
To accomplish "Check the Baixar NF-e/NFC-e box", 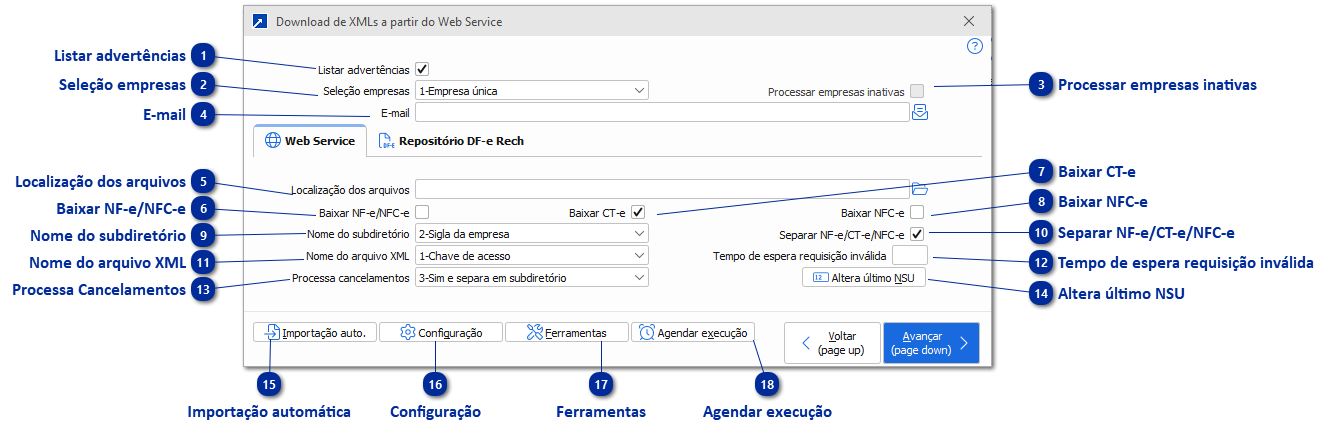I will (x=422, y=212).
